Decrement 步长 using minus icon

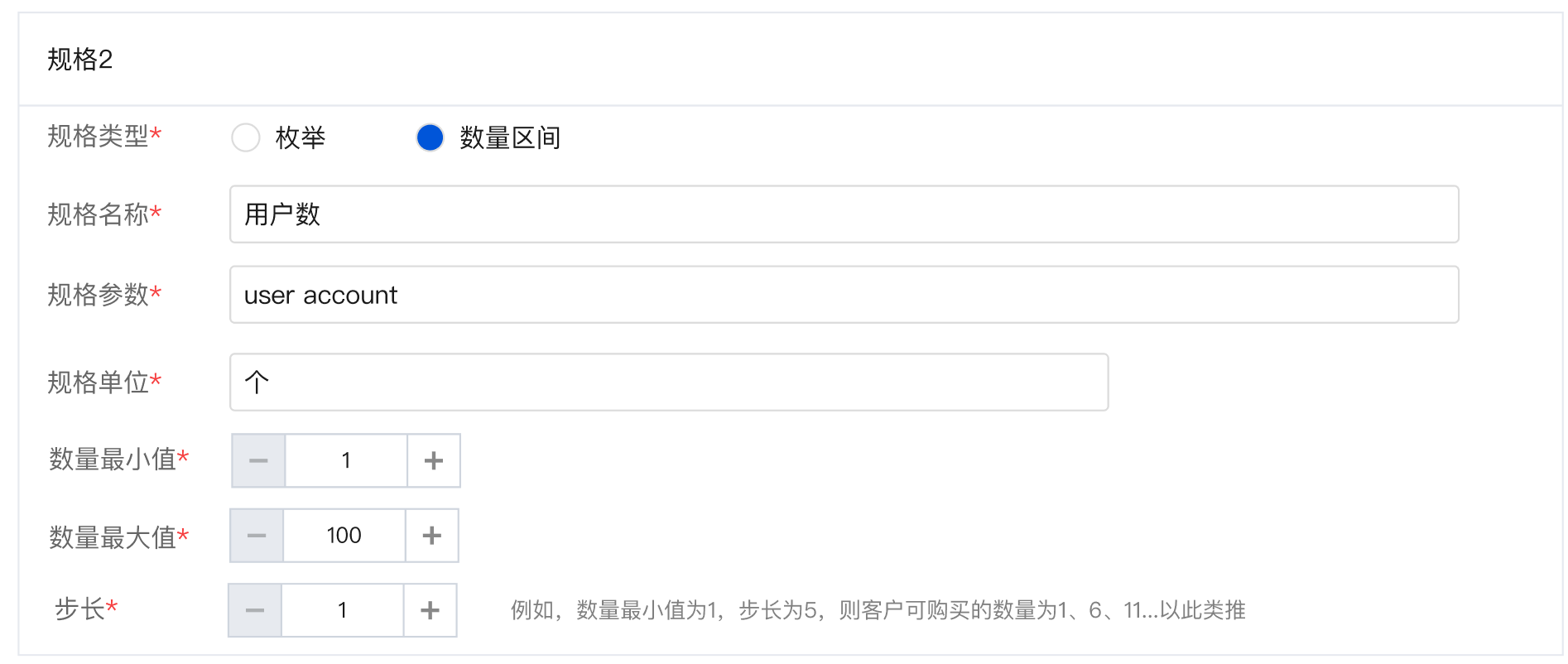[x=255, y=610]
